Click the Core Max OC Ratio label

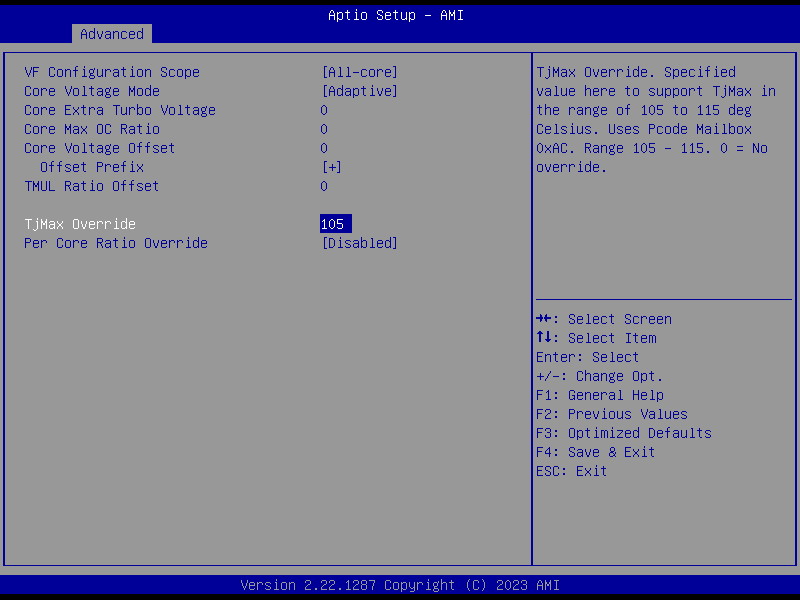[x=92, y=129]
